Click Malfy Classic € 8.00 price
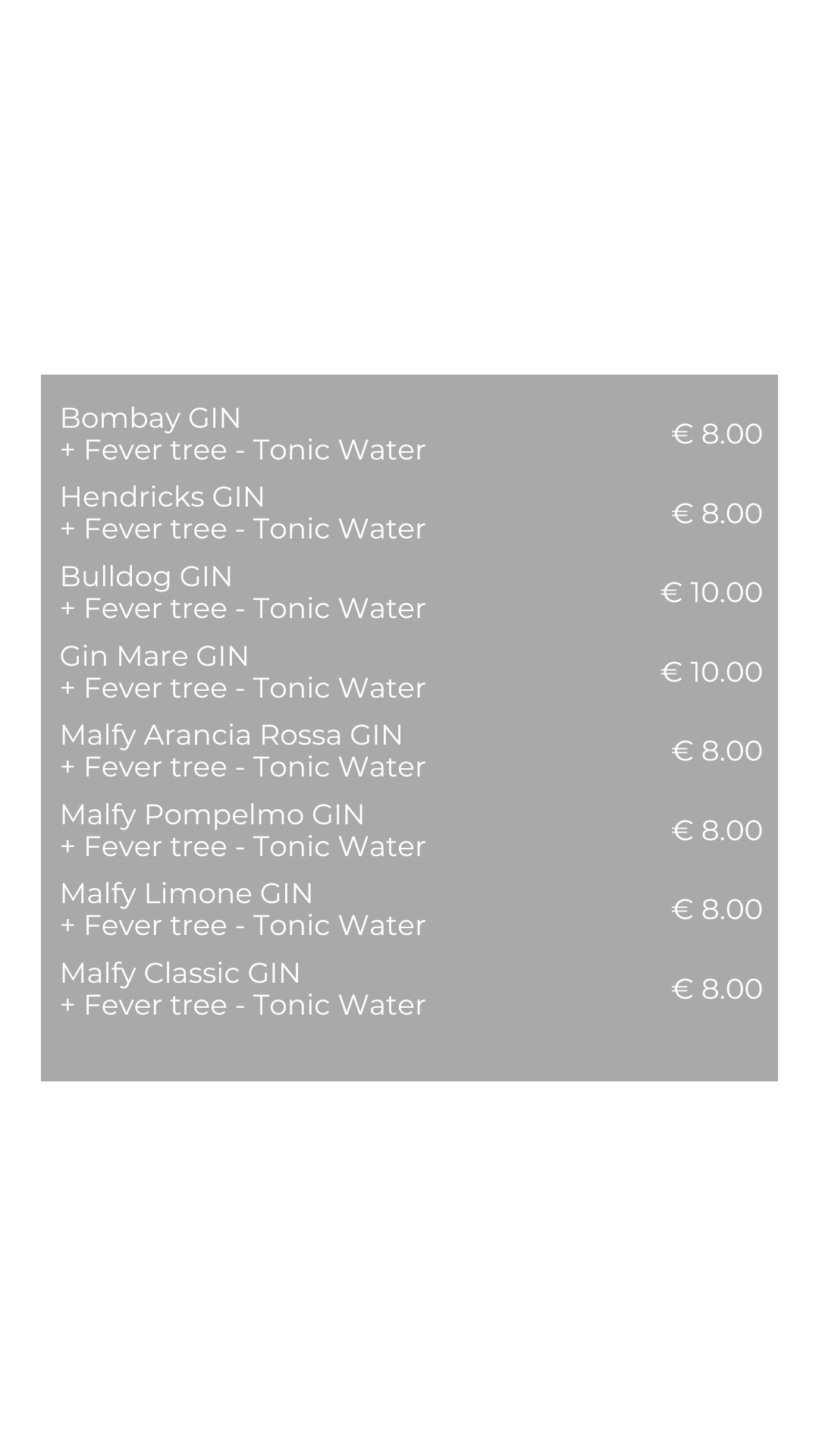The image size is (819, 1456). point(717,989)
